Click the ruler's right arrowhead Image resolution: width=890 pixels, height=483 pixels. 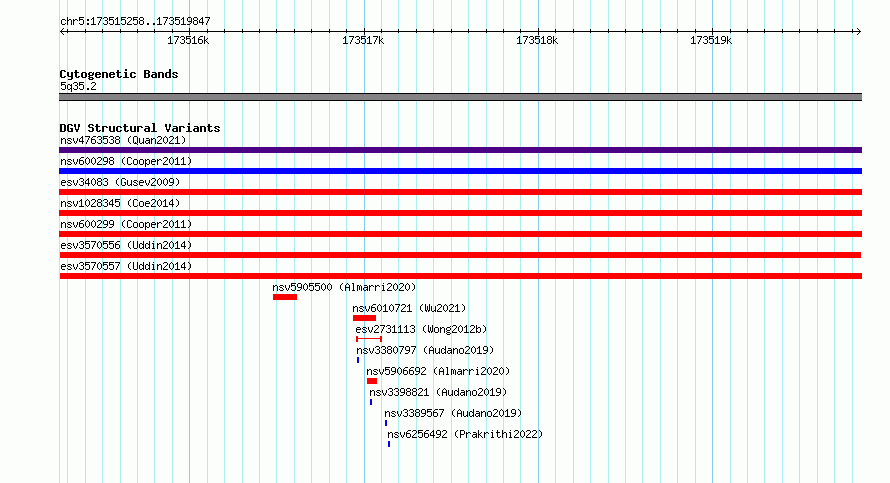[858, 32]
